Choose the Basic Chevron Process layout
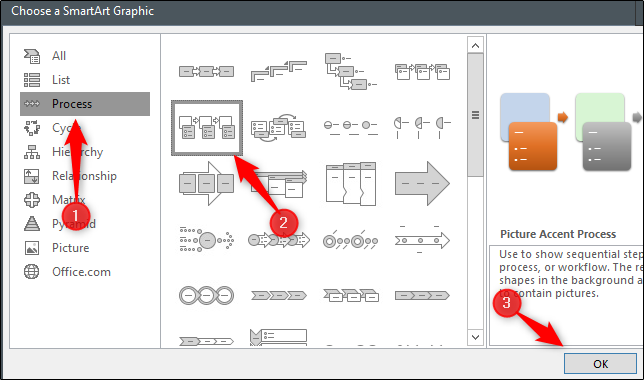 click(278, 295)
